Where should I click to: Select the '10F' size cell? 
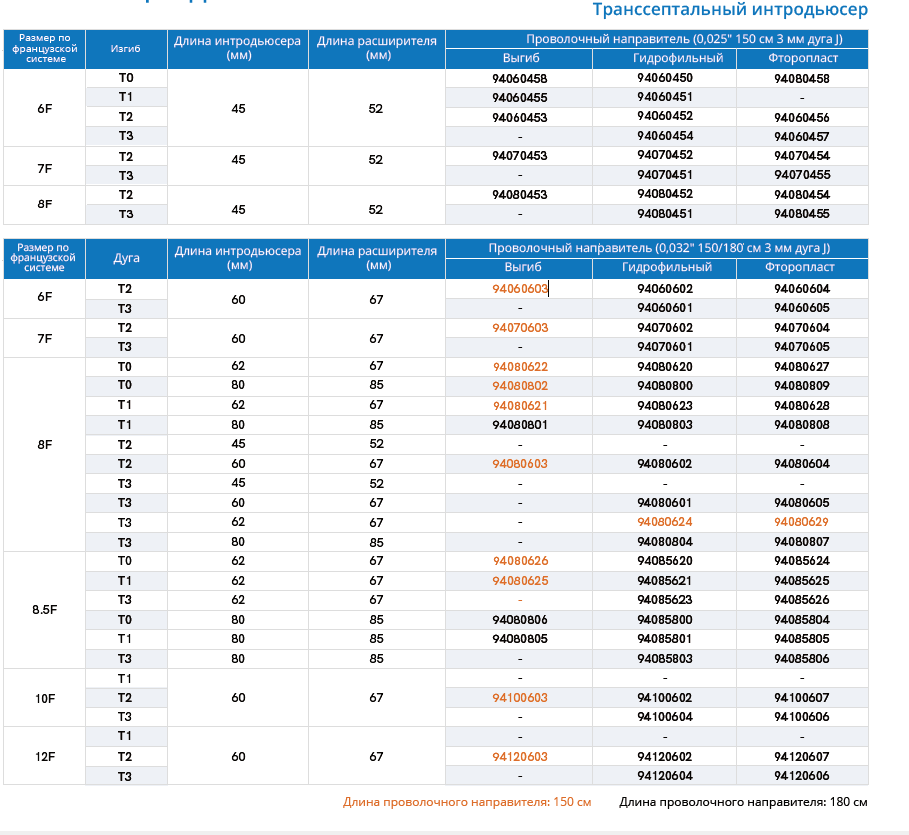(x=45, y=699)
